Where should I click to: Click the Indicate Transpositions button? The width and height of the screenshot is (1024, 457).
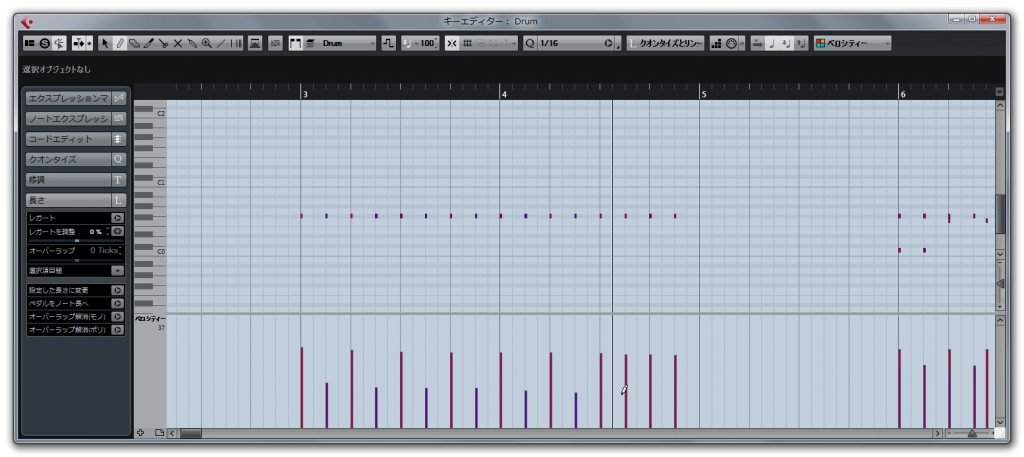point(389,43)
